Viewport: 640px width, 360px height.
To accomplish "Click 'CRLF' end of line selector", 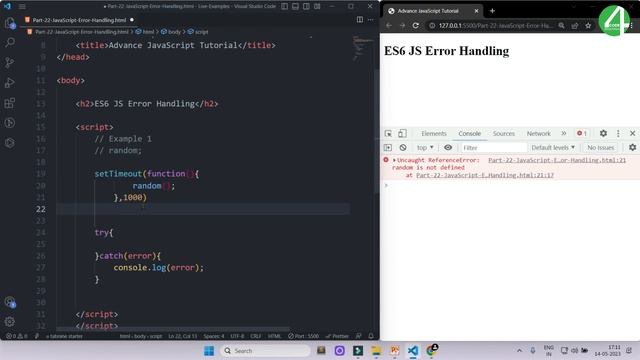I will 256,336.
